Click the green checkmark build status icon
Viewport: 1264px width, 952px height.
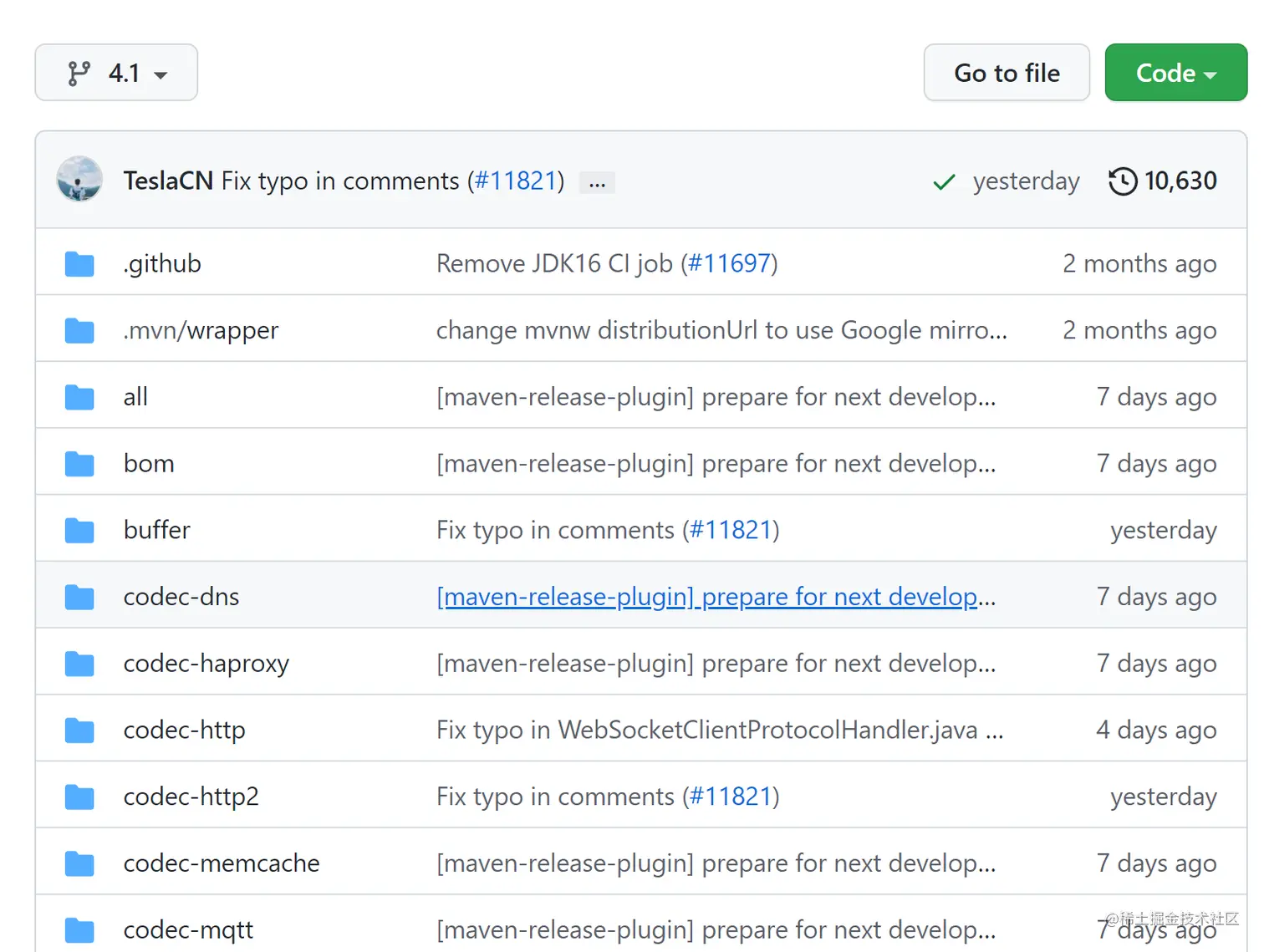(944, 181)
